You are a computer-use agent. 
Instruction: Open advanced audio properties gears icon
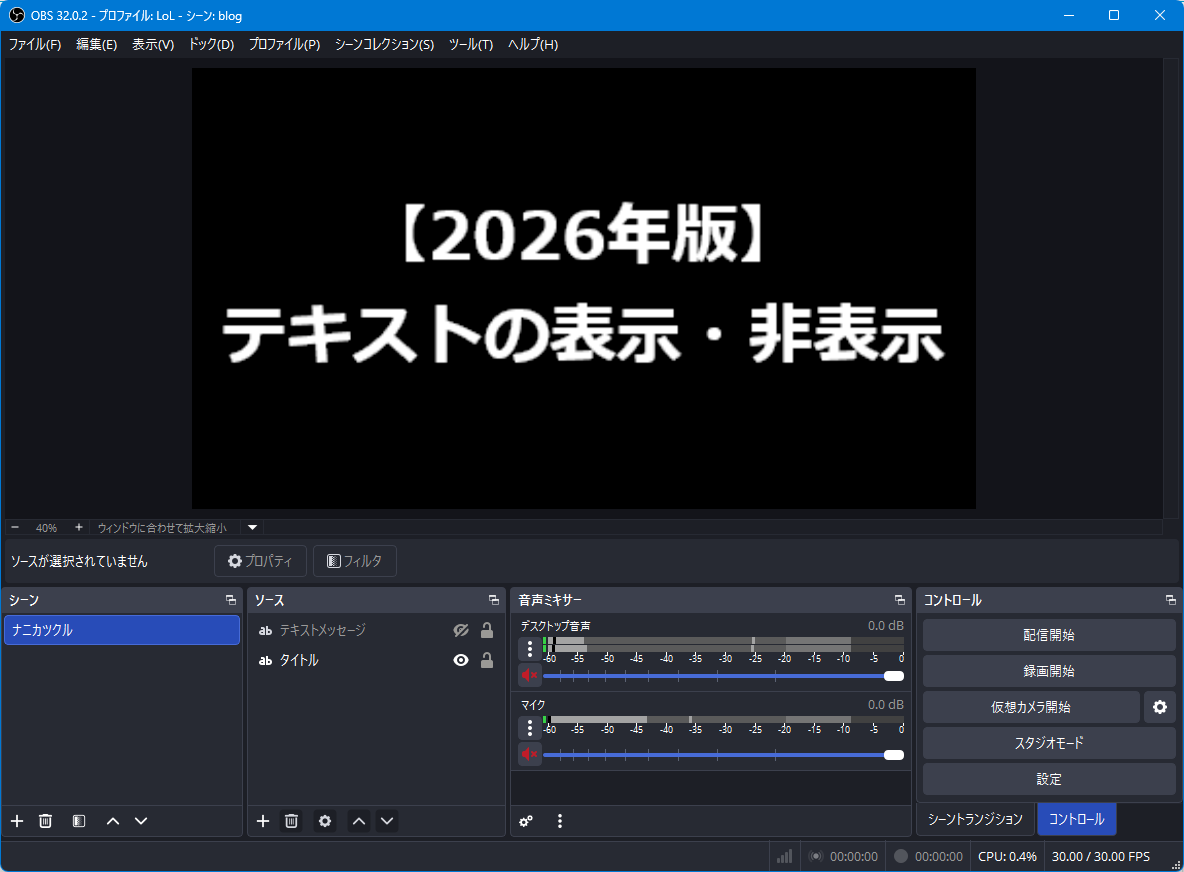(x=526, y=821)
